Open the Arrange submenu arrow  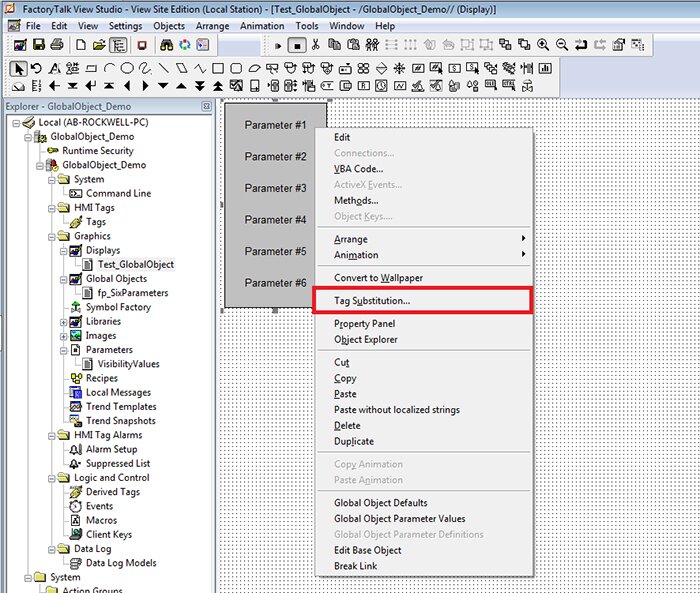click(523, 238)
